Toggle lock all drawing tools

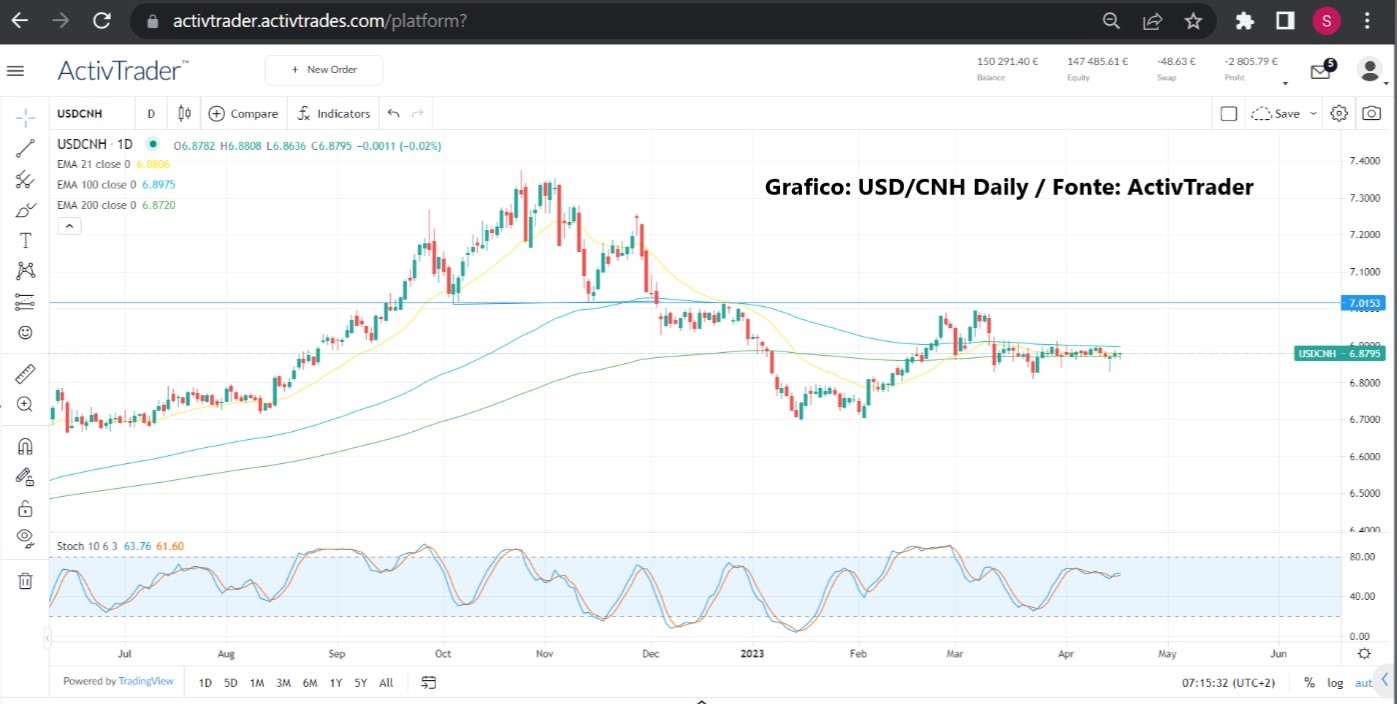coord(26,508)
